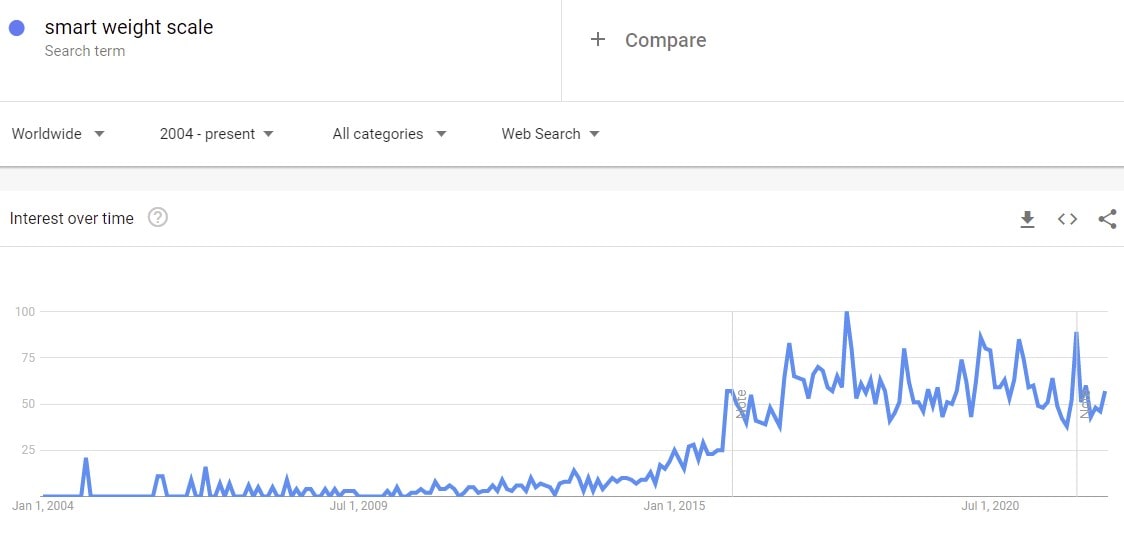Screen dimensions: 1124x552
Task: Click the blue dot next to search term
Action: point(17,28)
